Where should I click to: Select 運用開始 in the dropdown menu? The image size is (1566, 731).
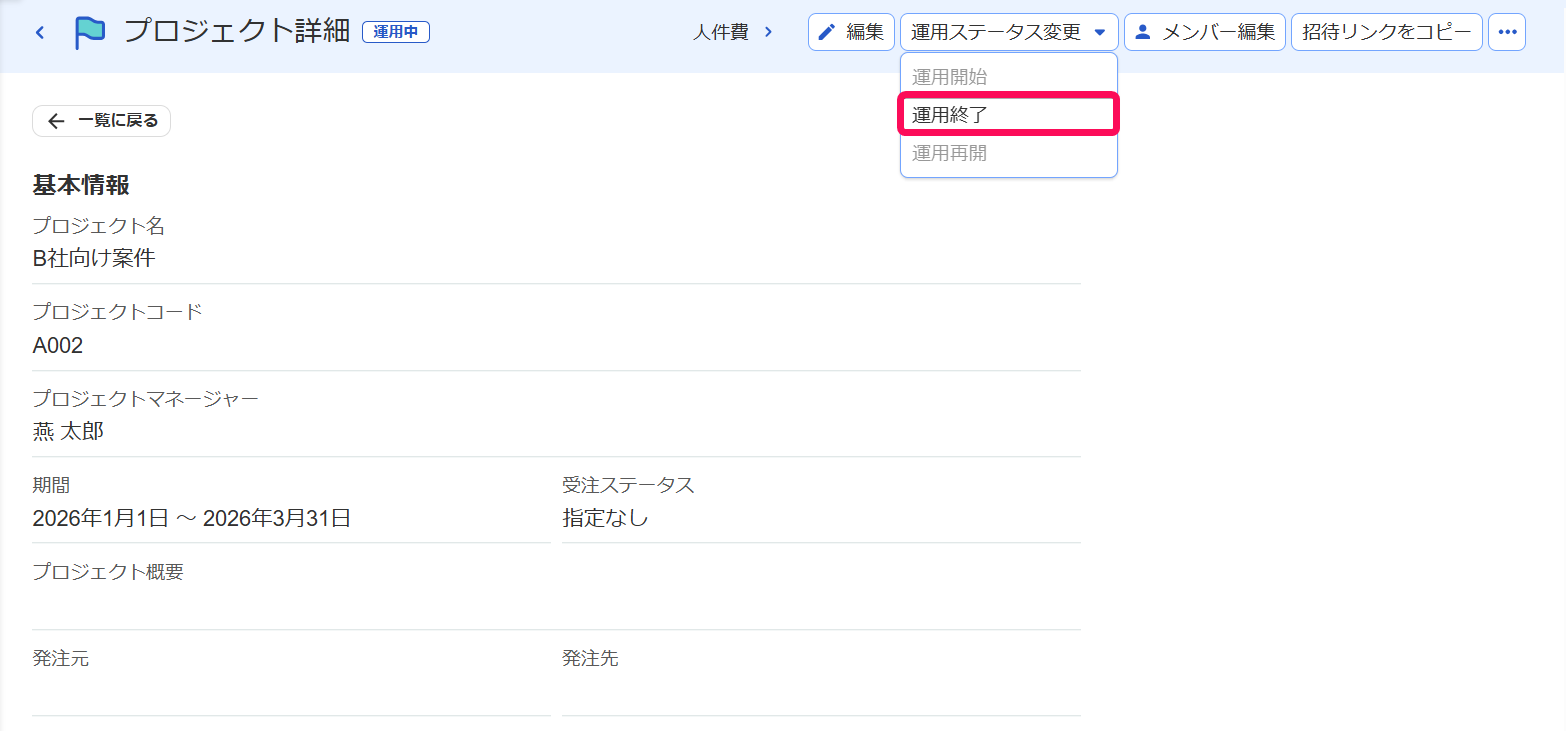(1009, 77)
